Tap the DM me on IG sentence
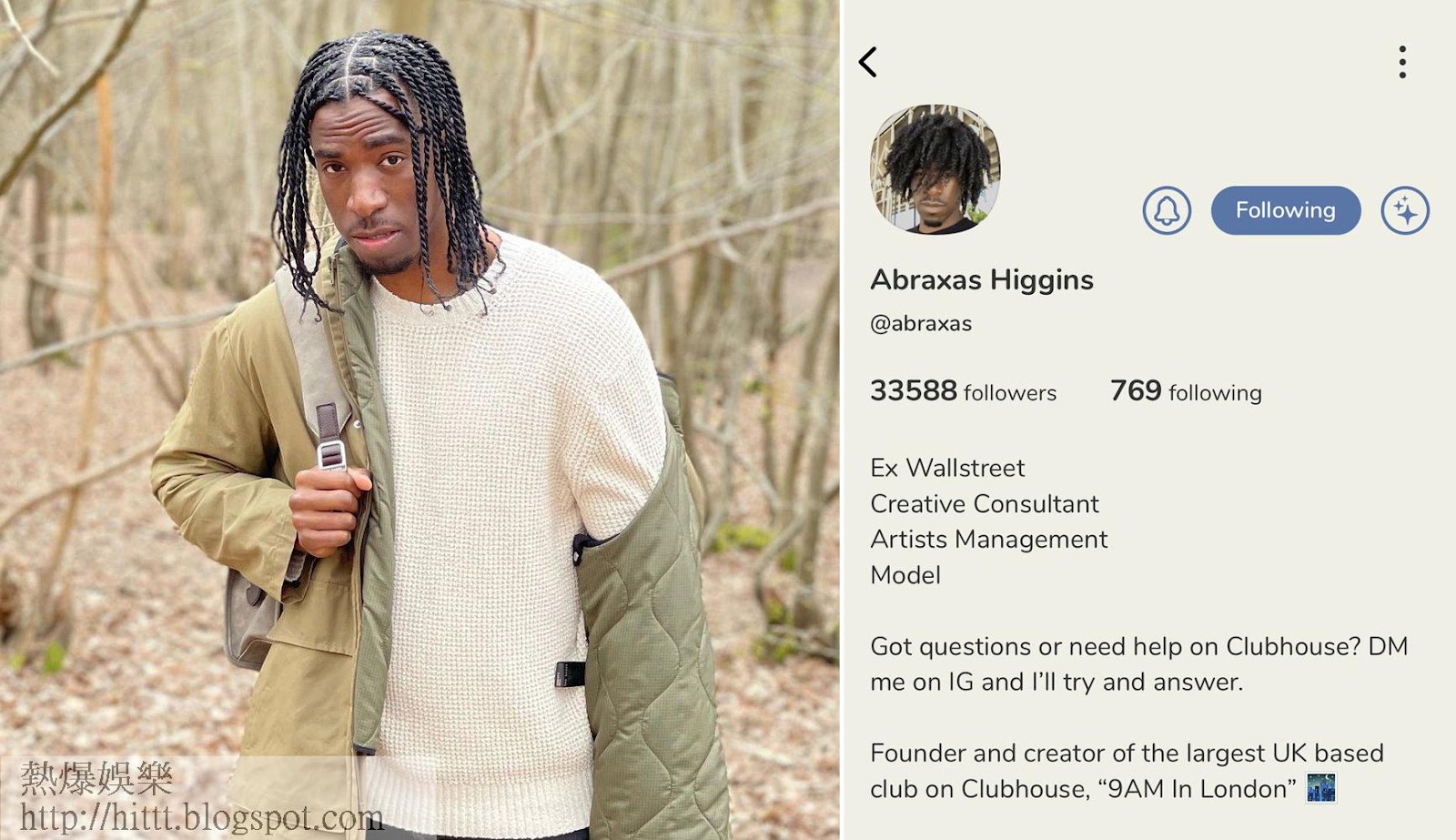The width and height of the screenshot is (1456, 840). coord(1138,663)
